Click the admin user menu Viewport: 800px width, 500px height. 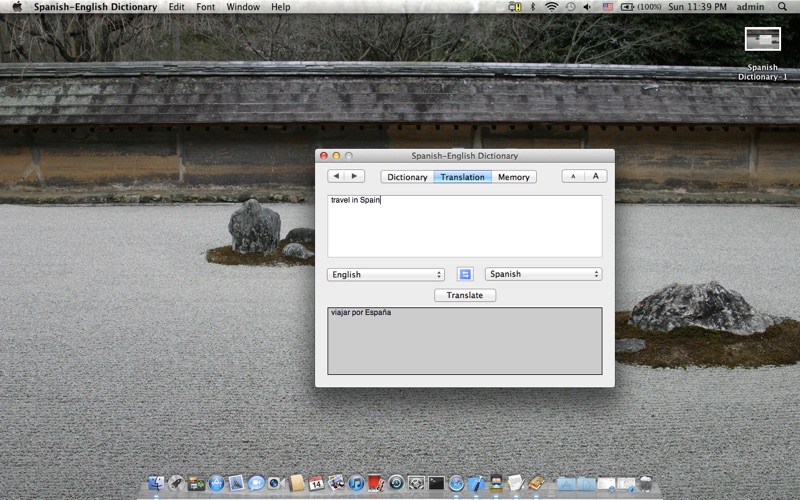[751, 7]
